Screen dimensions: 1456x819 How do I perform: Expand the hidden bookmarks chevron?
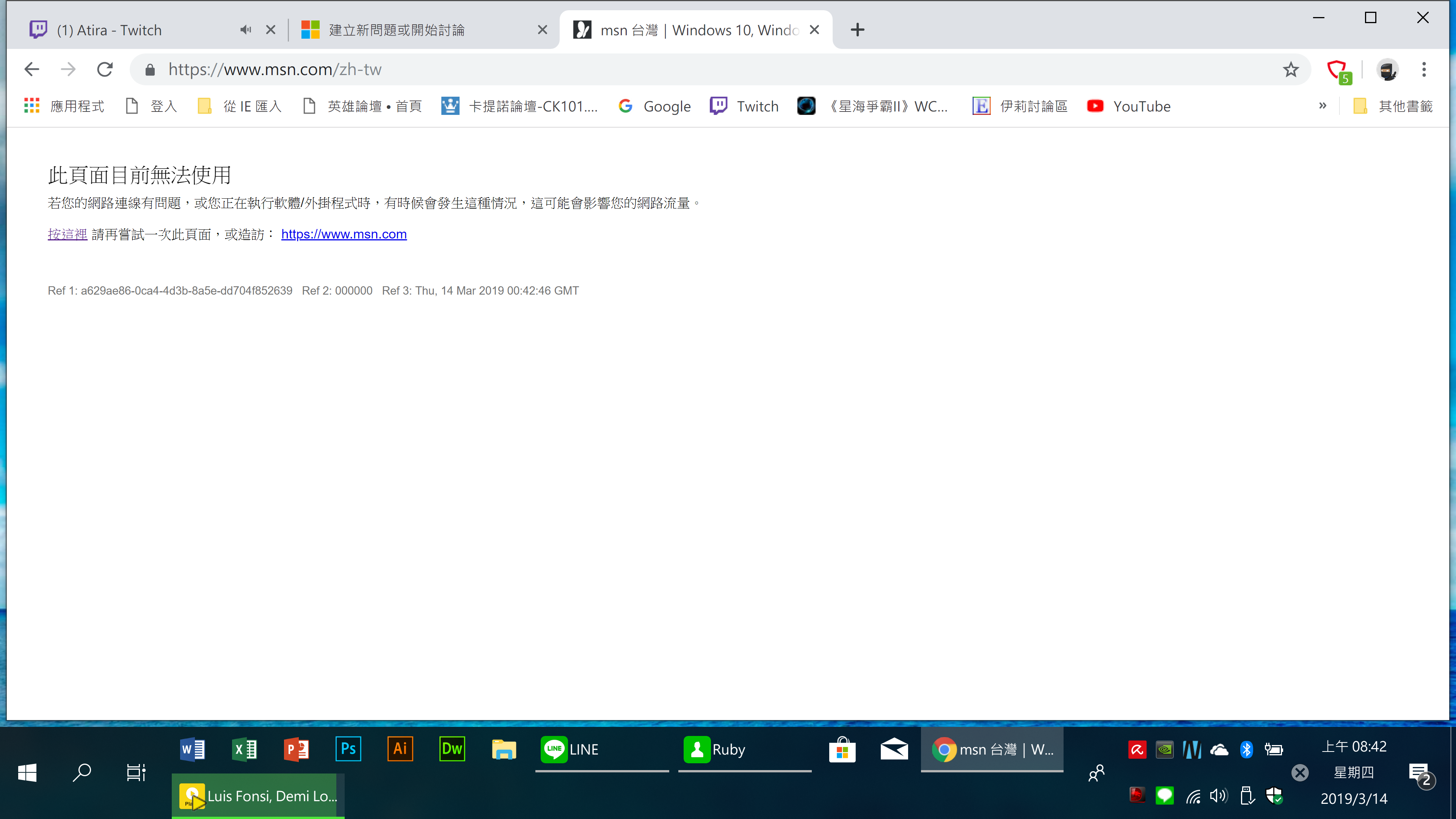1323,106
